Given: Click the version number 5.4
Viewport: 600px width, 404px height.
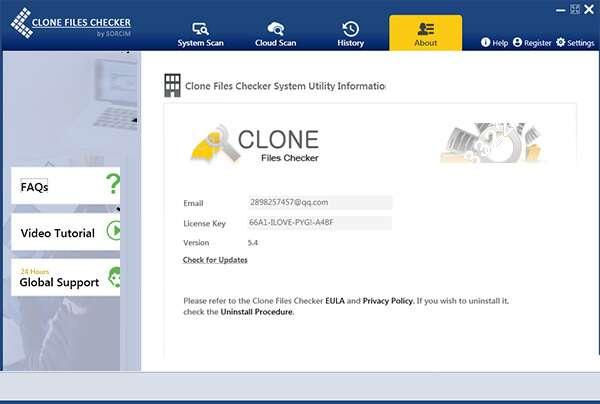Looking at the screenshot, I should point(253,243).
